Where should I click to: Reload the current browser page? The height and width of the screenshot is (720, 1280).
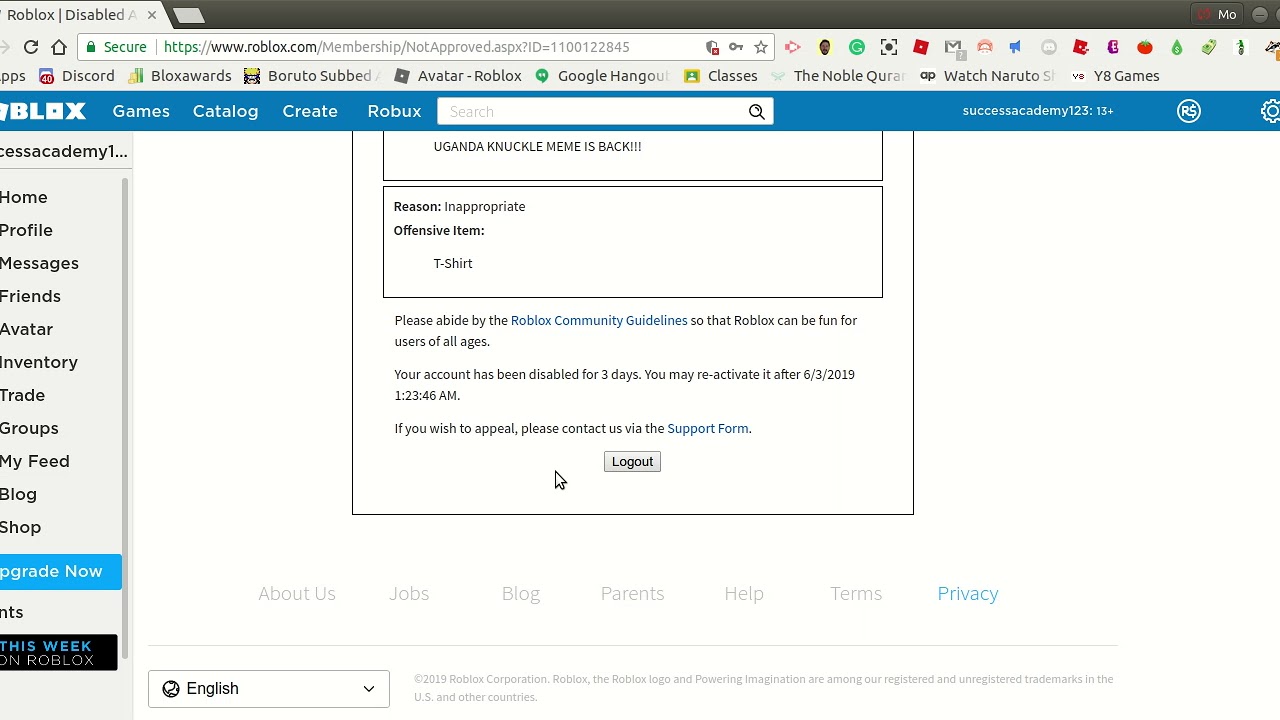click(31, 47)
